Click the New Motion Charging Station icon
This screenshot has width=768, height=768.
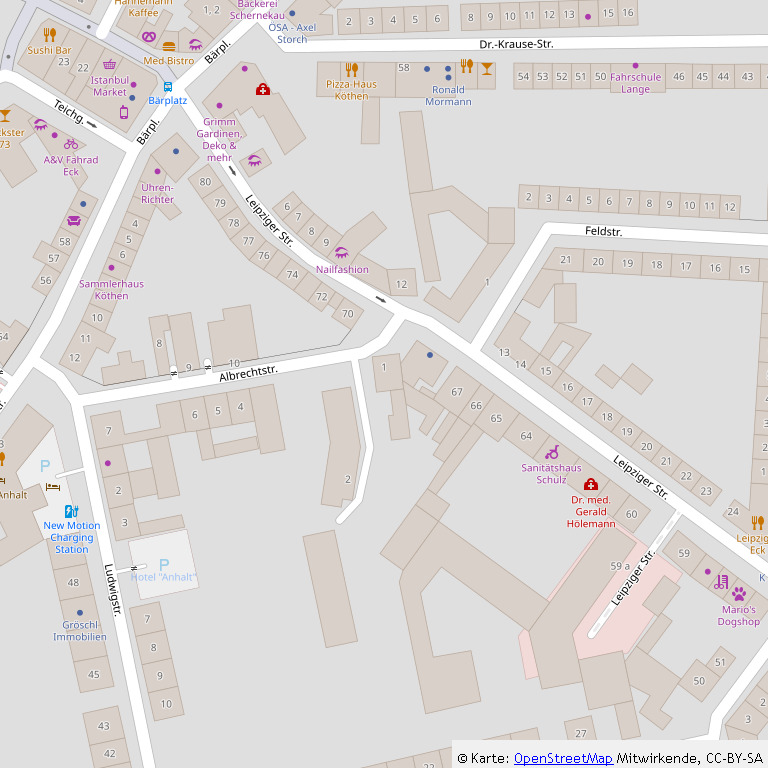[72, 511]
